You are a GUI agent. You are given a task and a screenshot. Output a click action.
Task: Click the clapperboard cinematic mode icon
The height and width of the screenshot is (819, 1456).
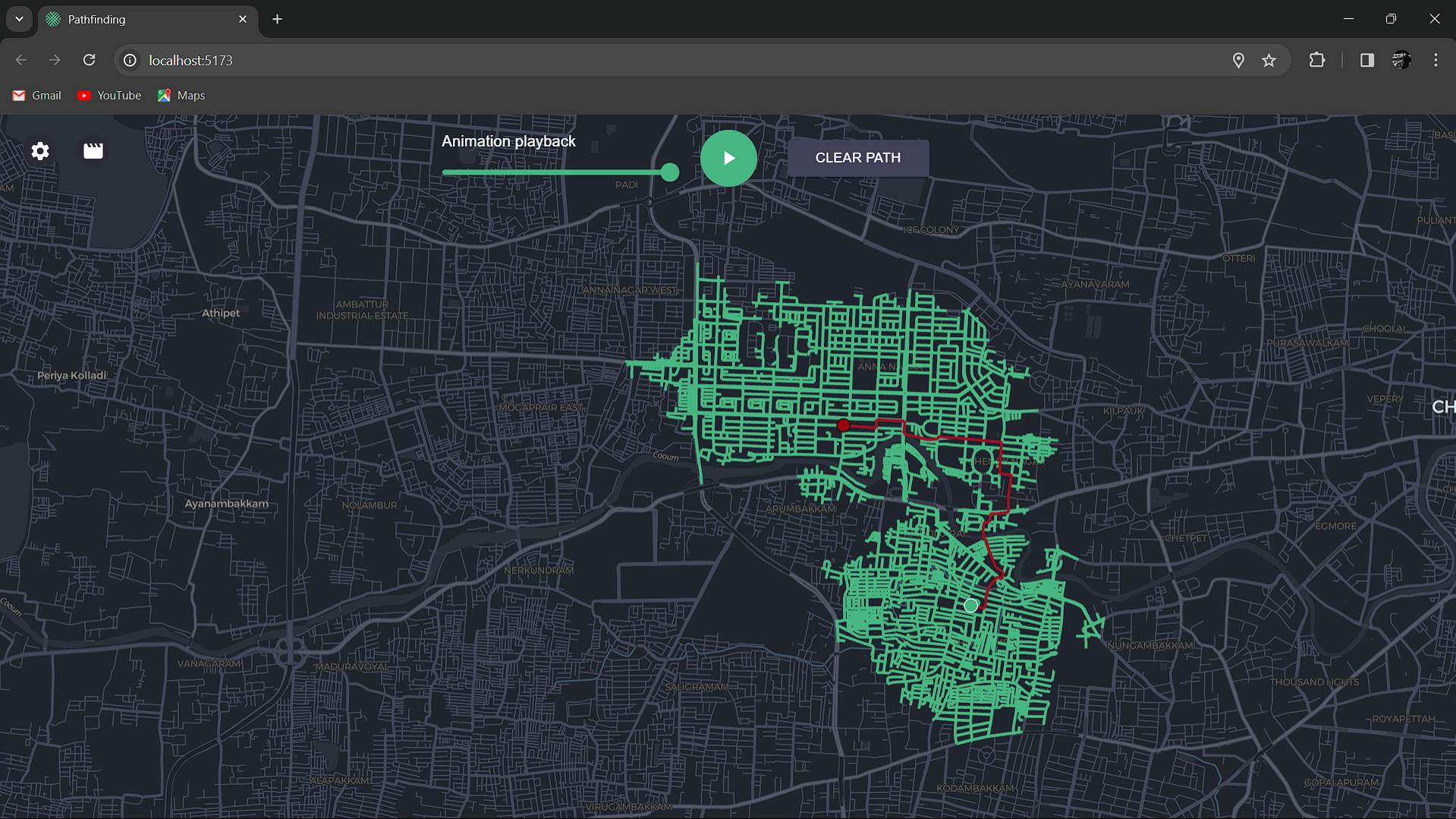click(93, 151)
